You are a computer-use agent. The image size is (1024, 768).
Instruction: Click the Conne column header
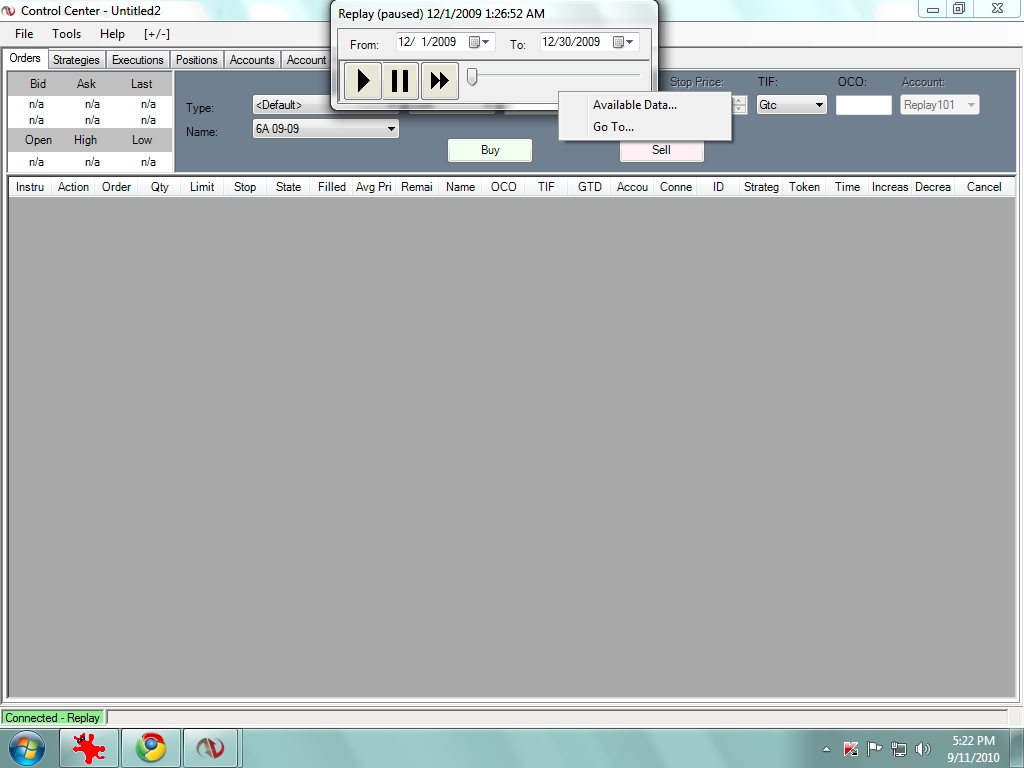[x=676, y=187]
